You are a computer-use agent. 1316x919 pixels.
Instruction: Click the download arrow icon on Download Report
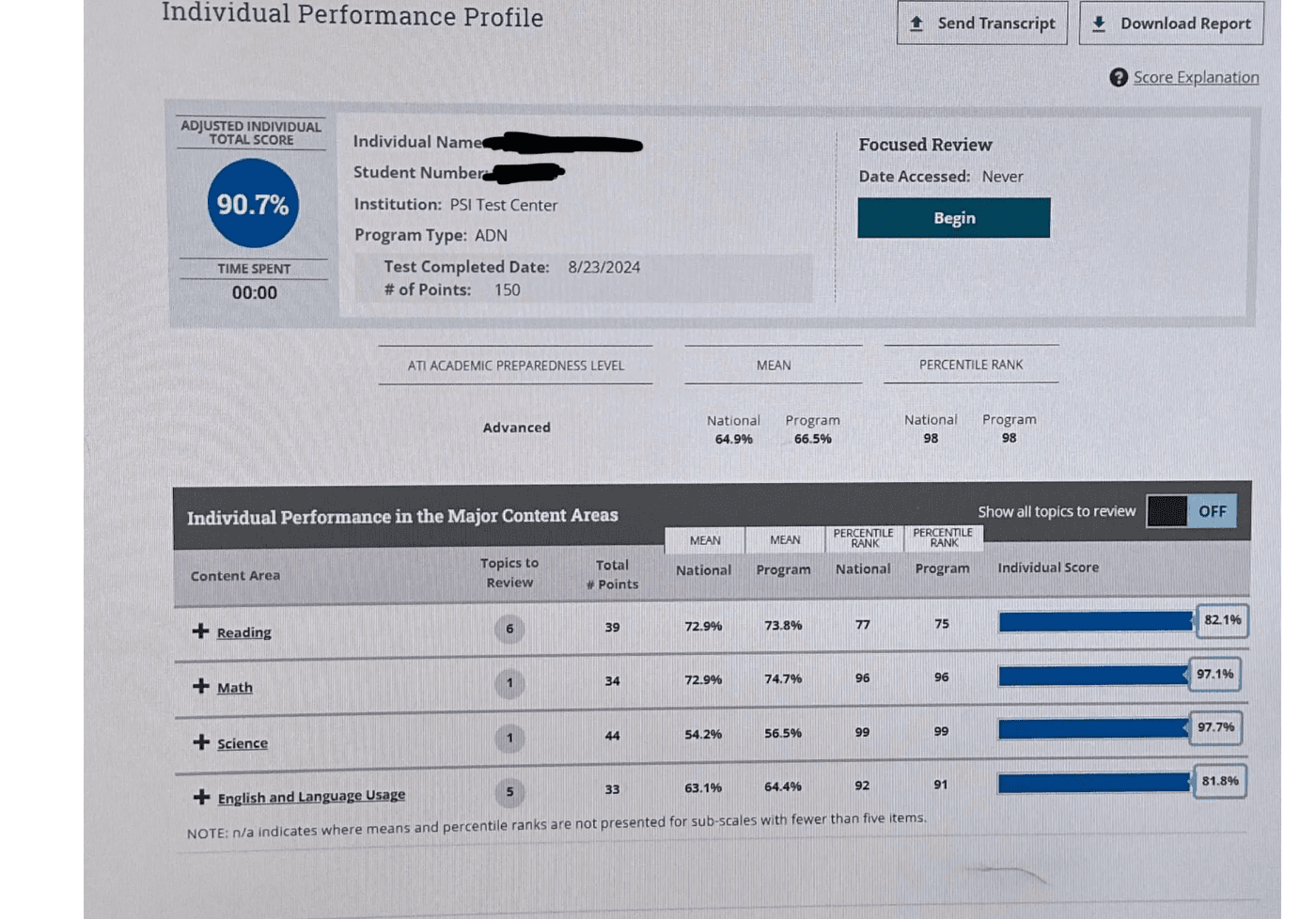[x=1099, y=23]
